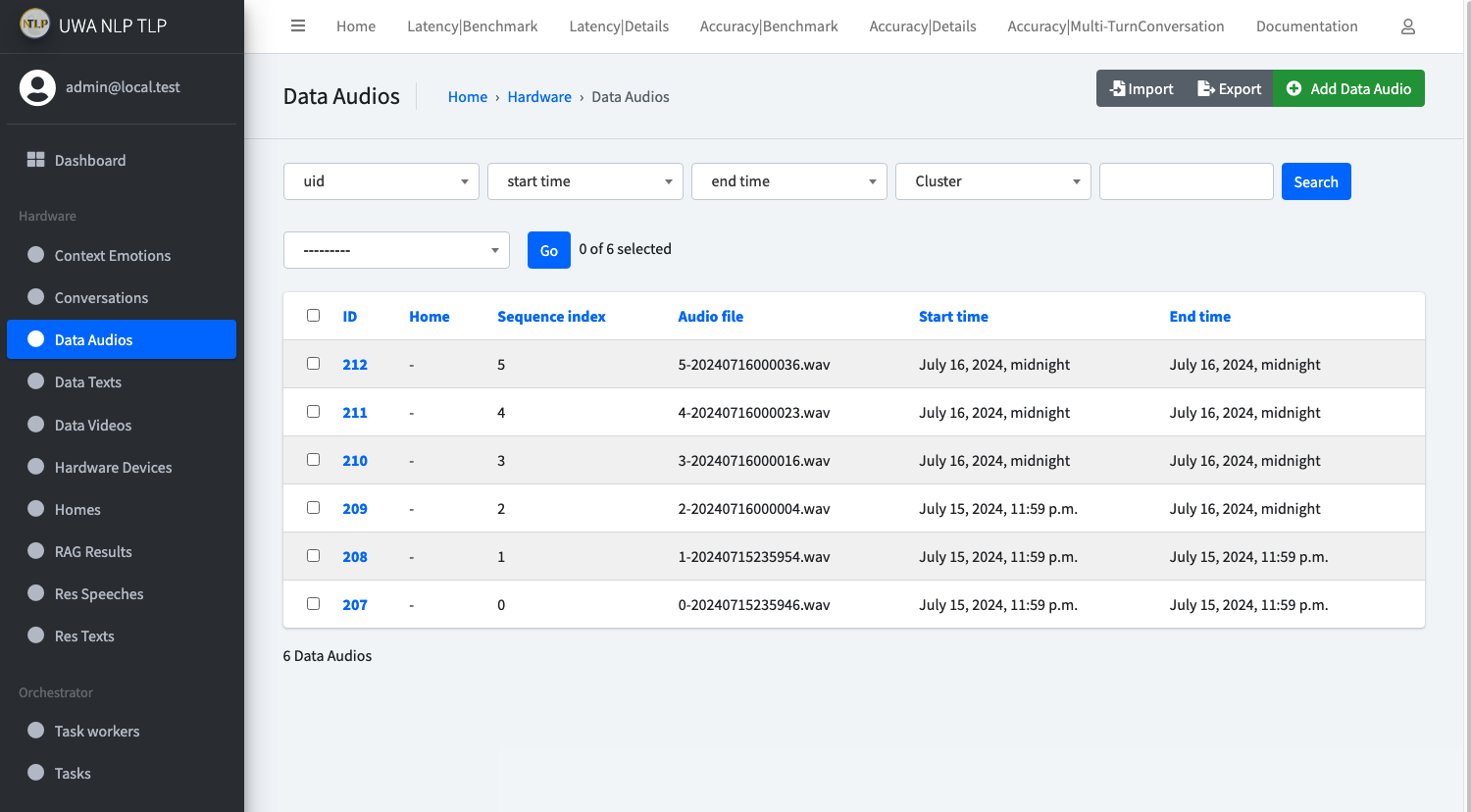Sort by ID column header
The image size is (1471, 812).
[350, 317]
